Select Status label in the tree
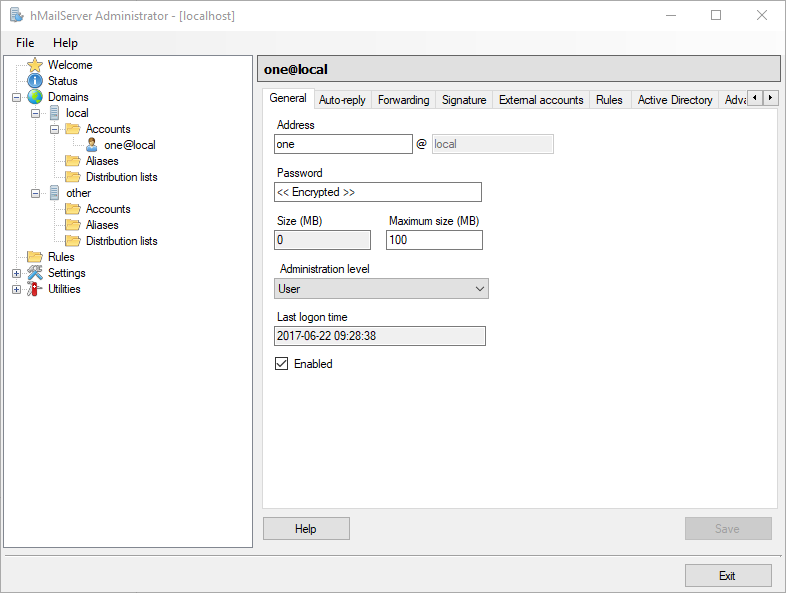Screen dimensions: 786x593 click(x=63, y=81)
